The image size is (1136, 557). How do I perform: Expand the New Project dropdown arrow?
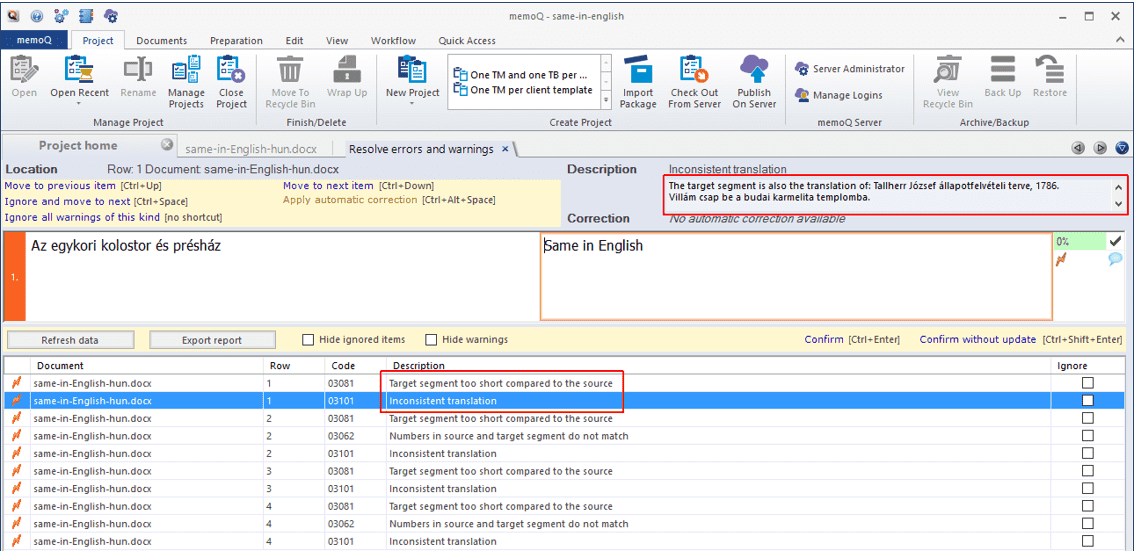point(412,104)
